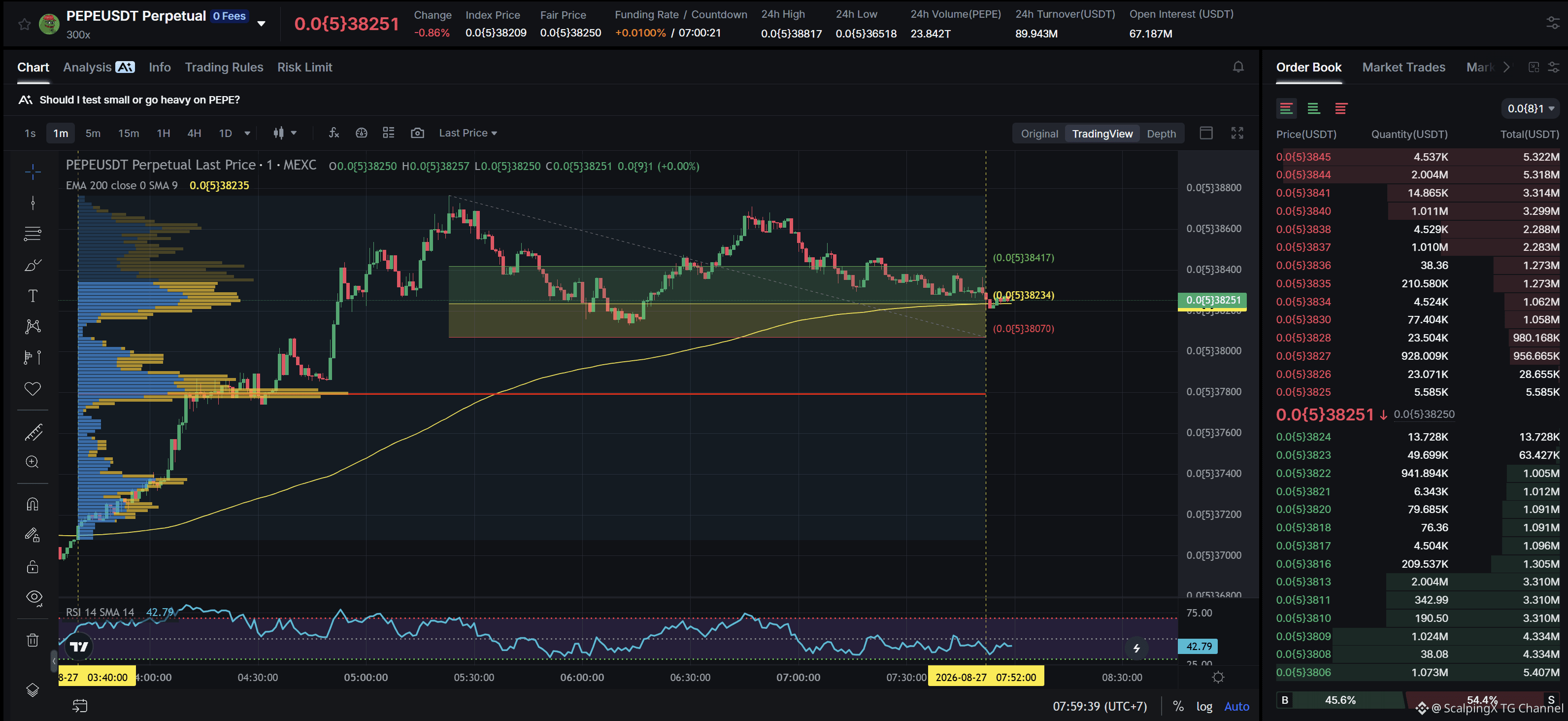
Task: Open the order book precision dropdown 0.0{8}1
Action: (1530, 108)
